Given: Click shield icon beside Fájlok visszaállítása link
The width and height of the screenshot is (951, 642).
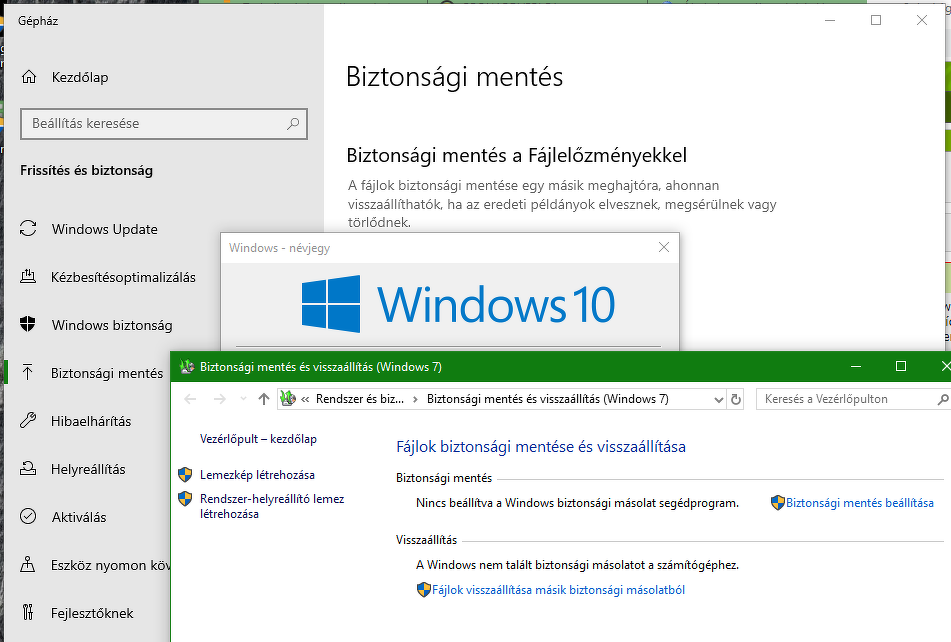Looking at the screenshot, I should click(423, 590).
